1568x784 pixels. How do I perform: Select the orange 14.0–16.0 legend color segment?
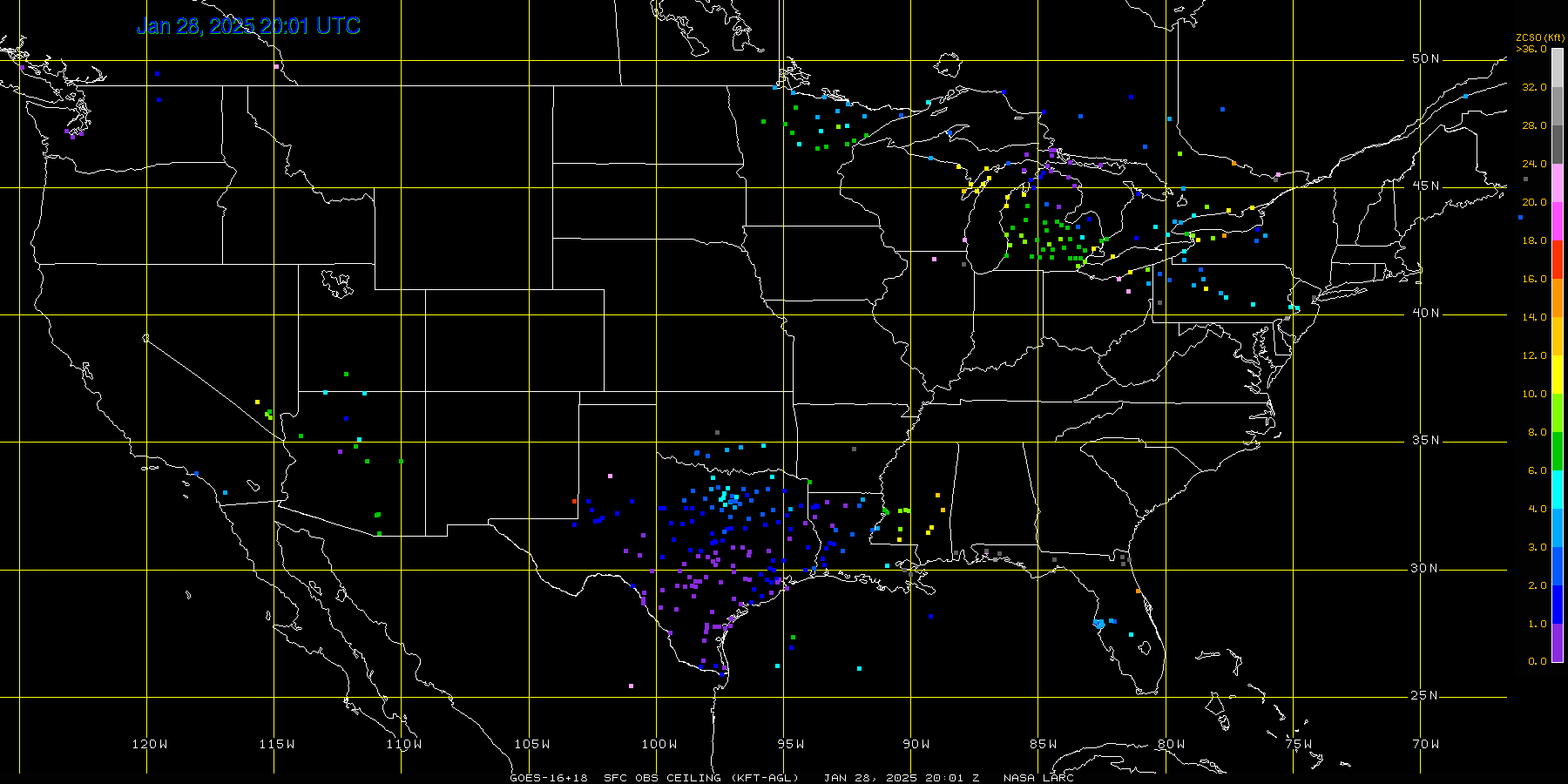(1558, 298)
